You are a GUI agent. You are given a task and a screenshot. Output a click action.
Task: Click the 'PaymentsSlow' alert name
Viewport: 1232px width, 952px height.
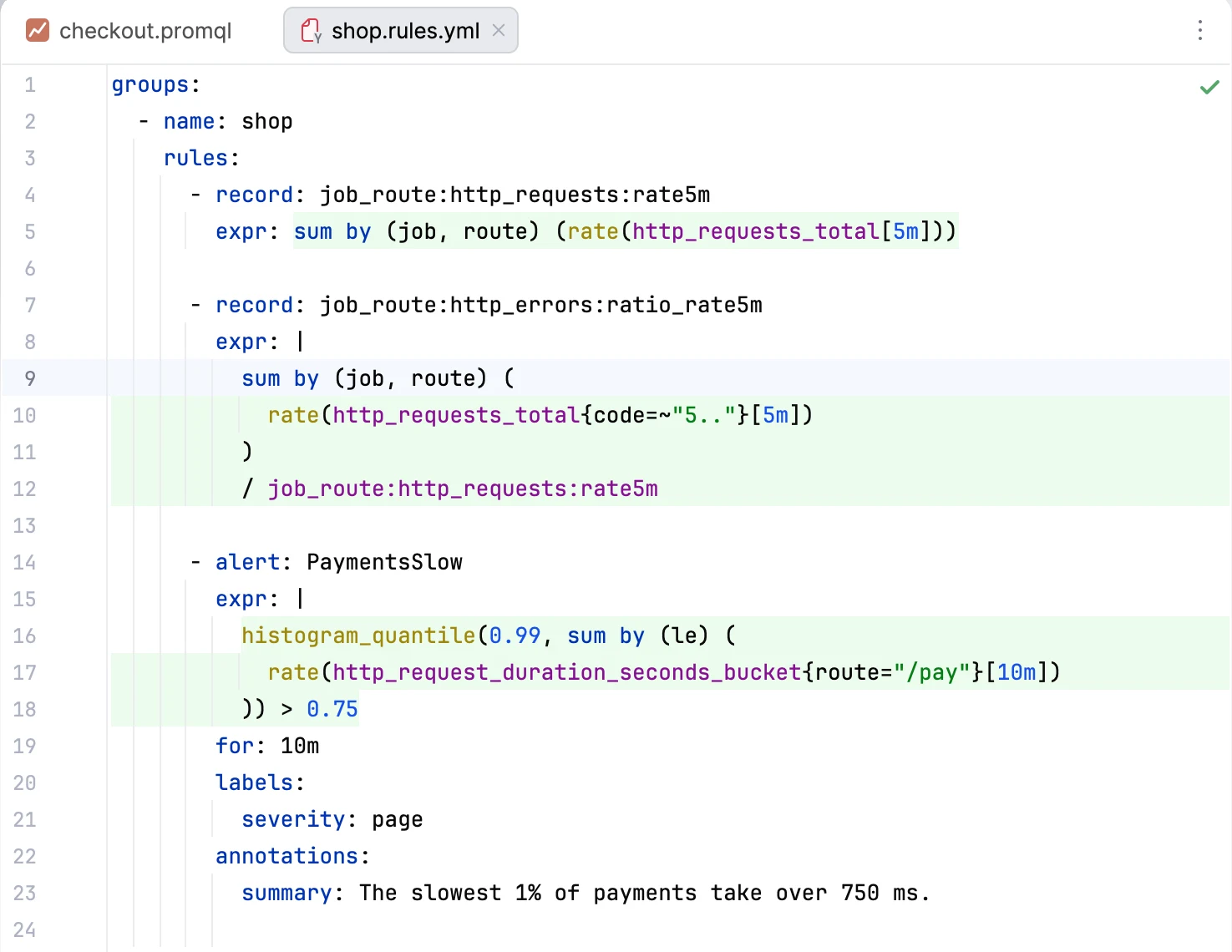point(384,562)
